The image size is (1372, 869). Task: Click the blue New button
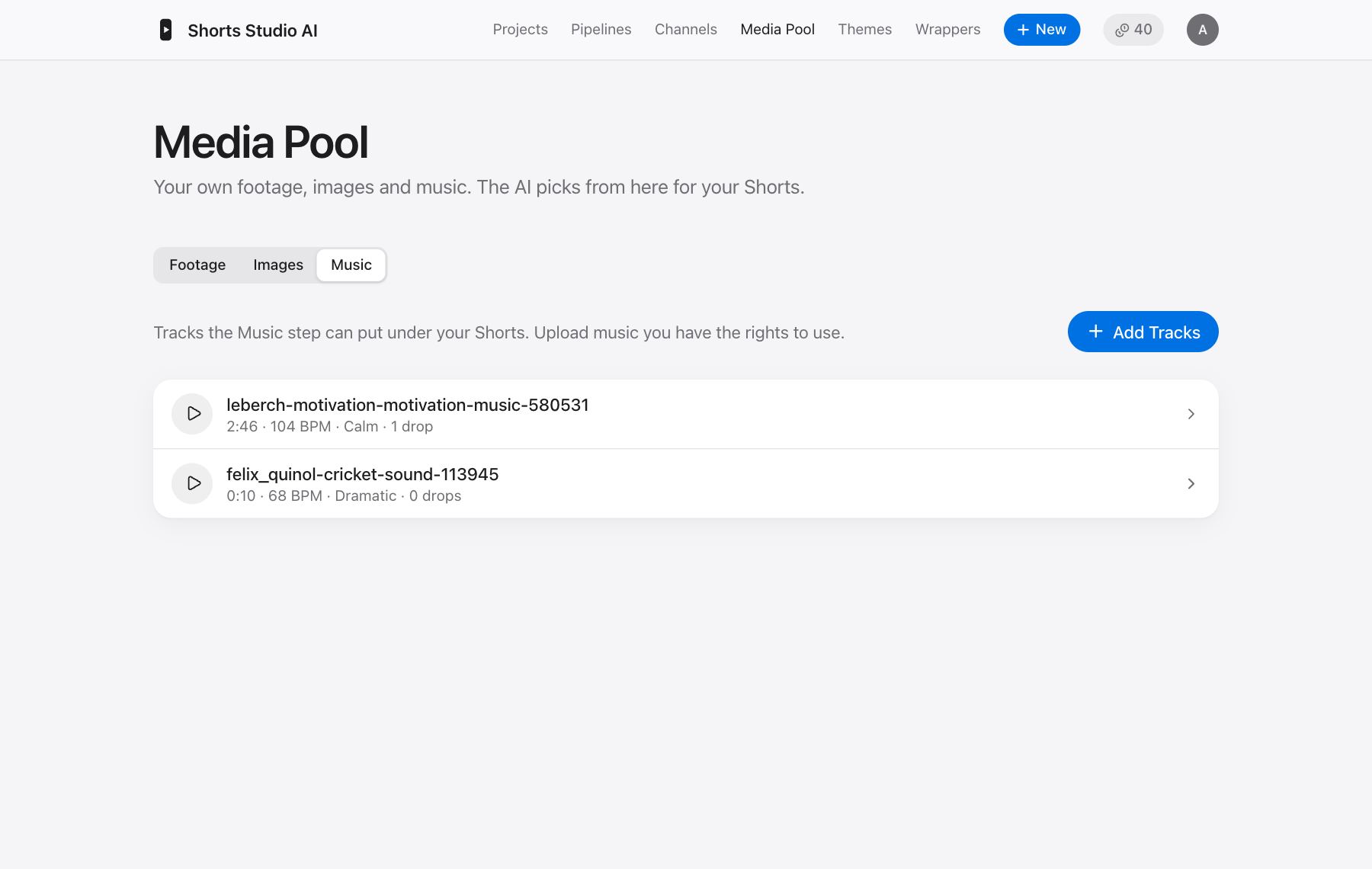[x=1041, y=30]
